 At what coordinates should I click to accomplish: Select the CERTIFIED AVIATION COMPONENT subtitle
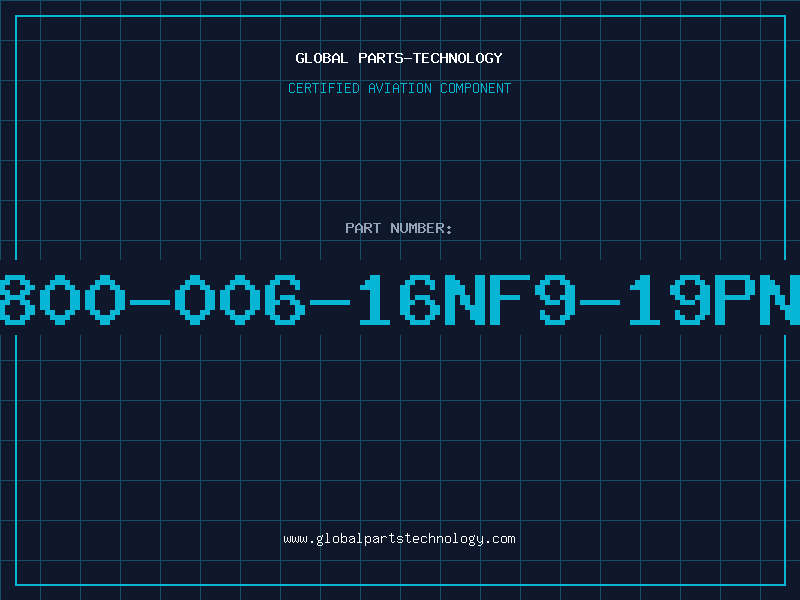[x=399, y=88]
